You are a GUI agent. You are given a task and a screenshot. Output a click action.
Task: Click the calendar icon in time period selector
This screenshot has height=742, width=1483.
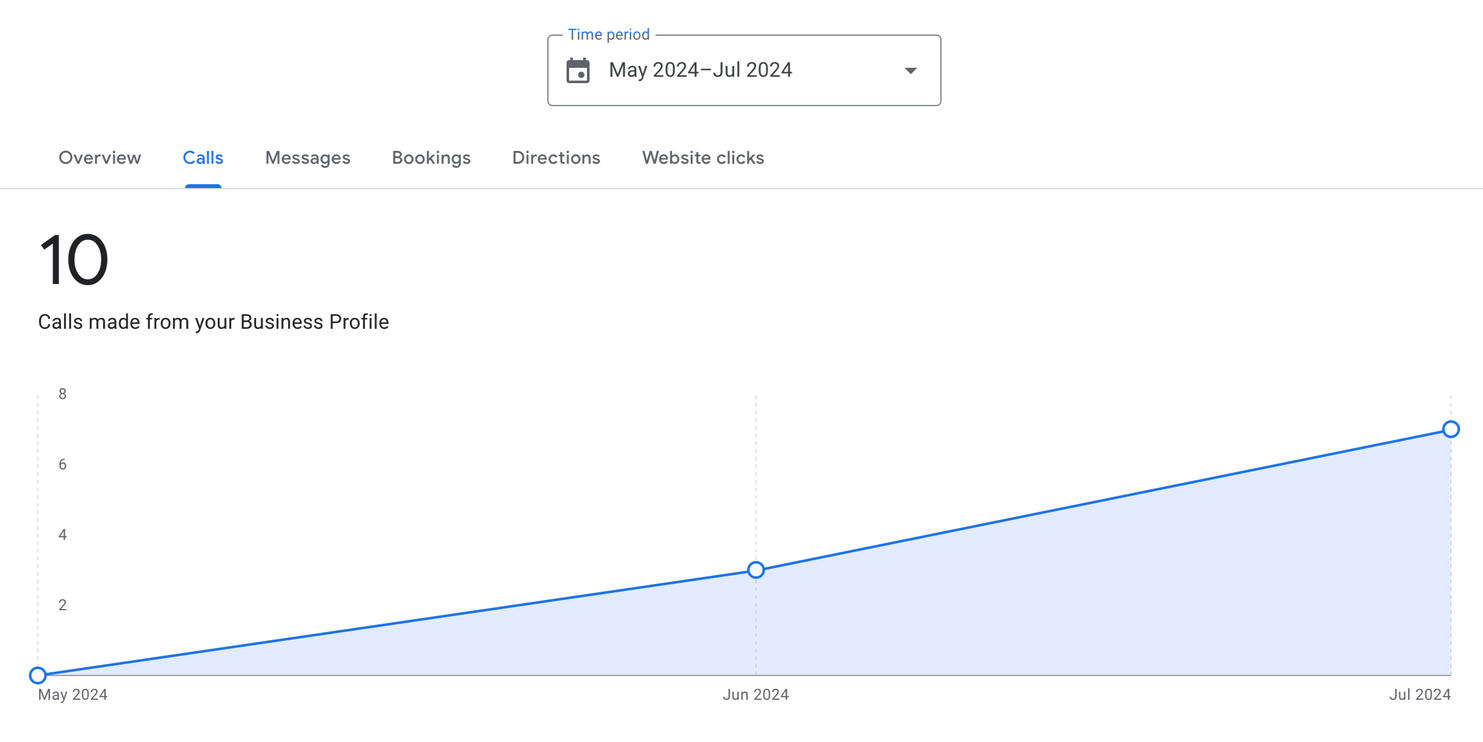(x=578, y=70)
